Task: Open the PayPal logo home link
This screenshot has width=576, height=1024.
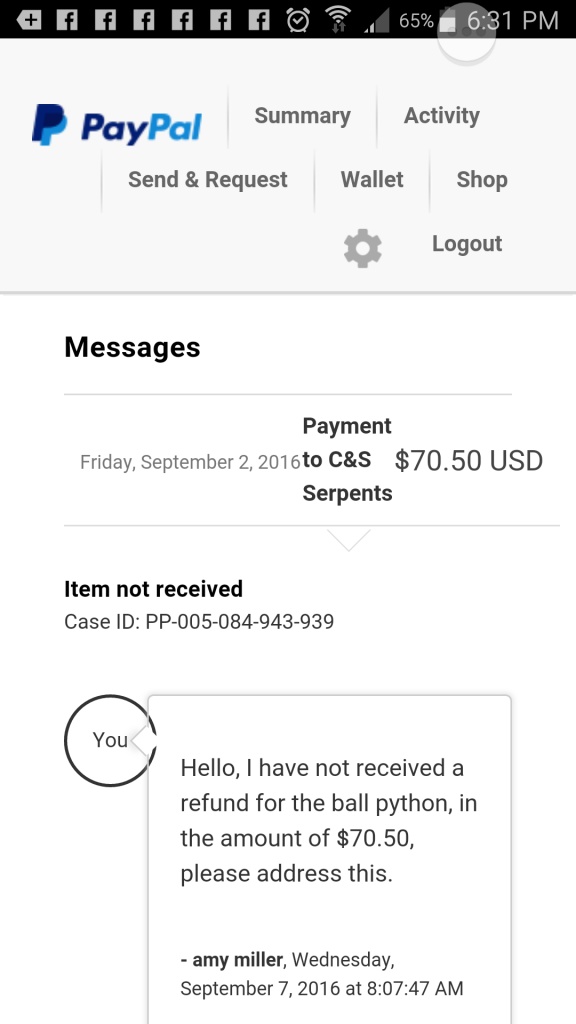Action: pos(116,125)
